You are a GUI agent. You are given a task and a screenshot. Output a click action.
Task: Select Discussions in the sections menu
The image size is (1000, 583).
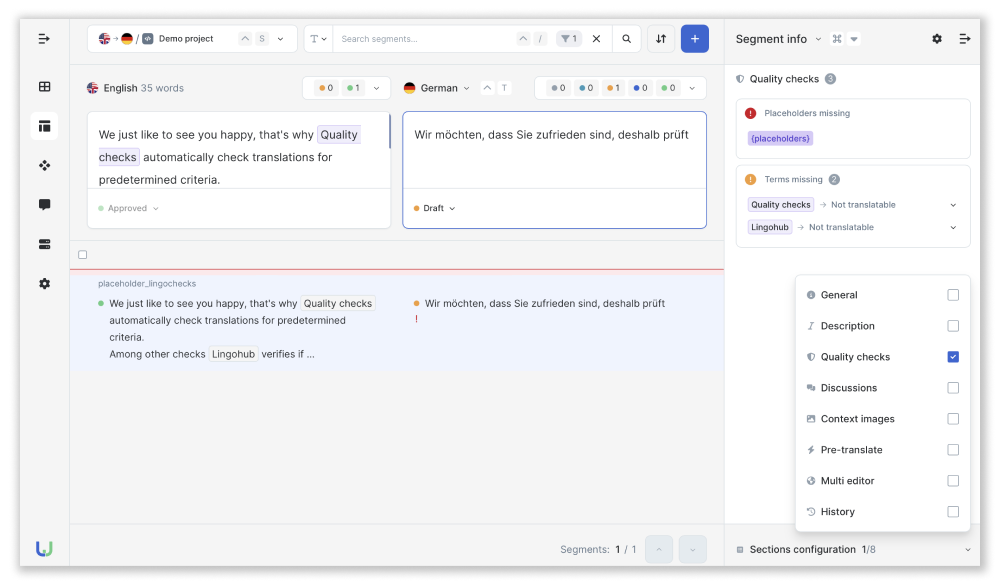(x=849, y=388)
